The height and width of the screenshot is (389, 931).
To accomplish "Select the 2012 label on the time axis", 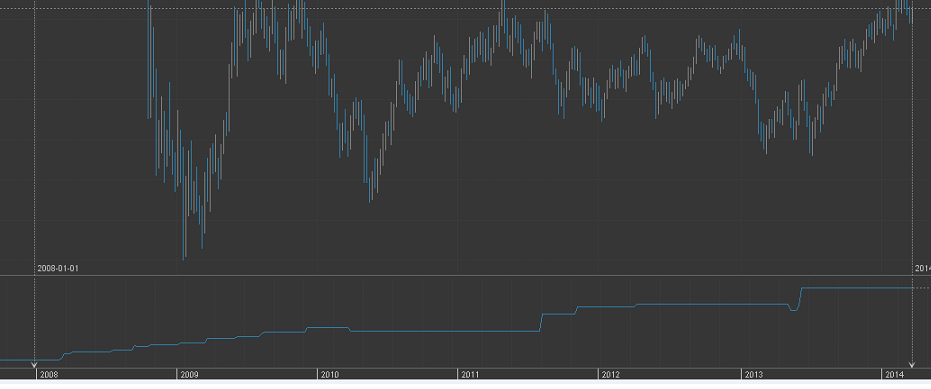I will 610,375.
